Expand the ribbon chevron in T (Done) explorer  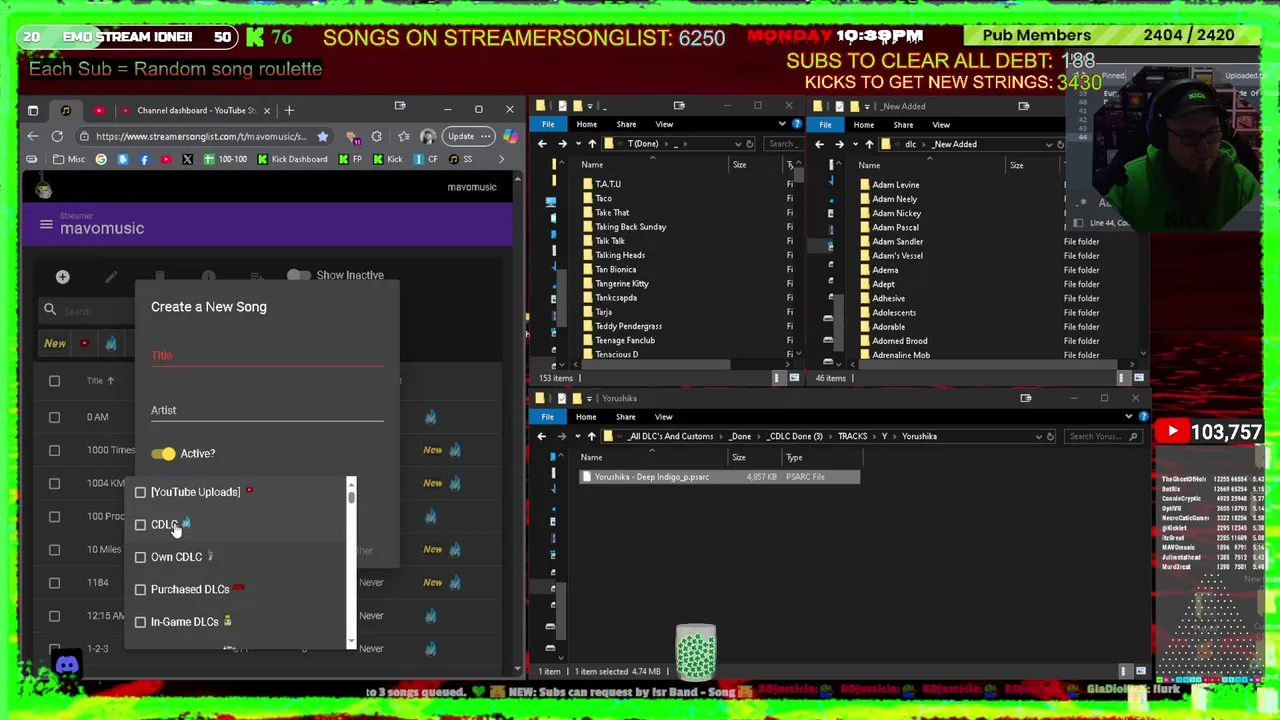[x=782, y=124]
